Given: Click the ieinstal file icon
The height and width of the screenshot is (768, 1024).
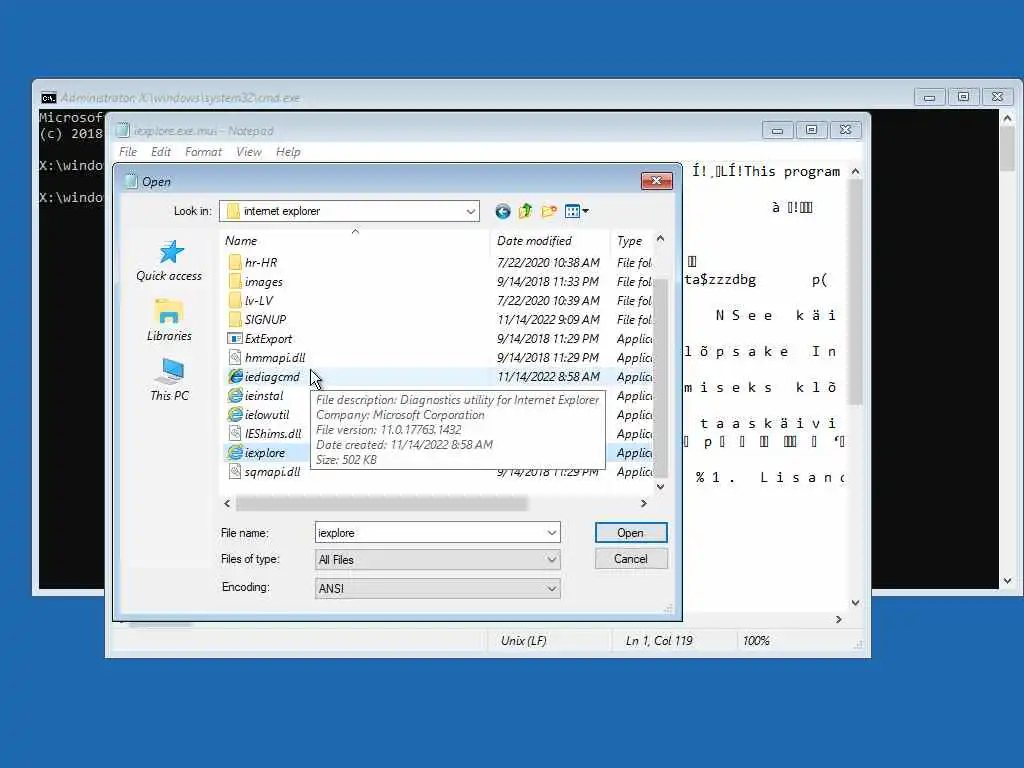Looking at the screenshot, I should 235,396.
